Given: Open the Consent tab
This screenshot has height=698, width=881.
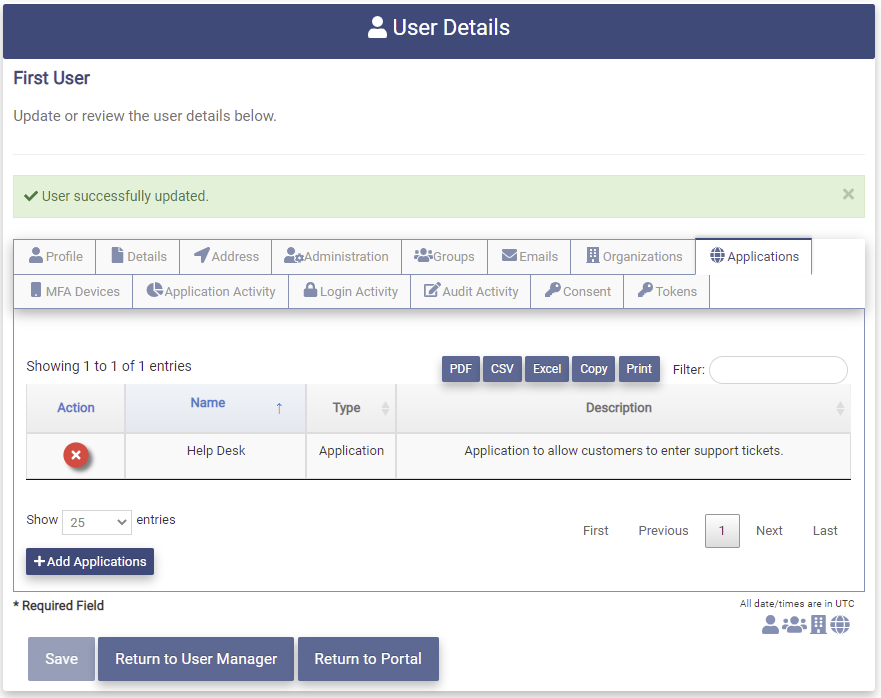Looking at the screenshot, I should (577, 291).
